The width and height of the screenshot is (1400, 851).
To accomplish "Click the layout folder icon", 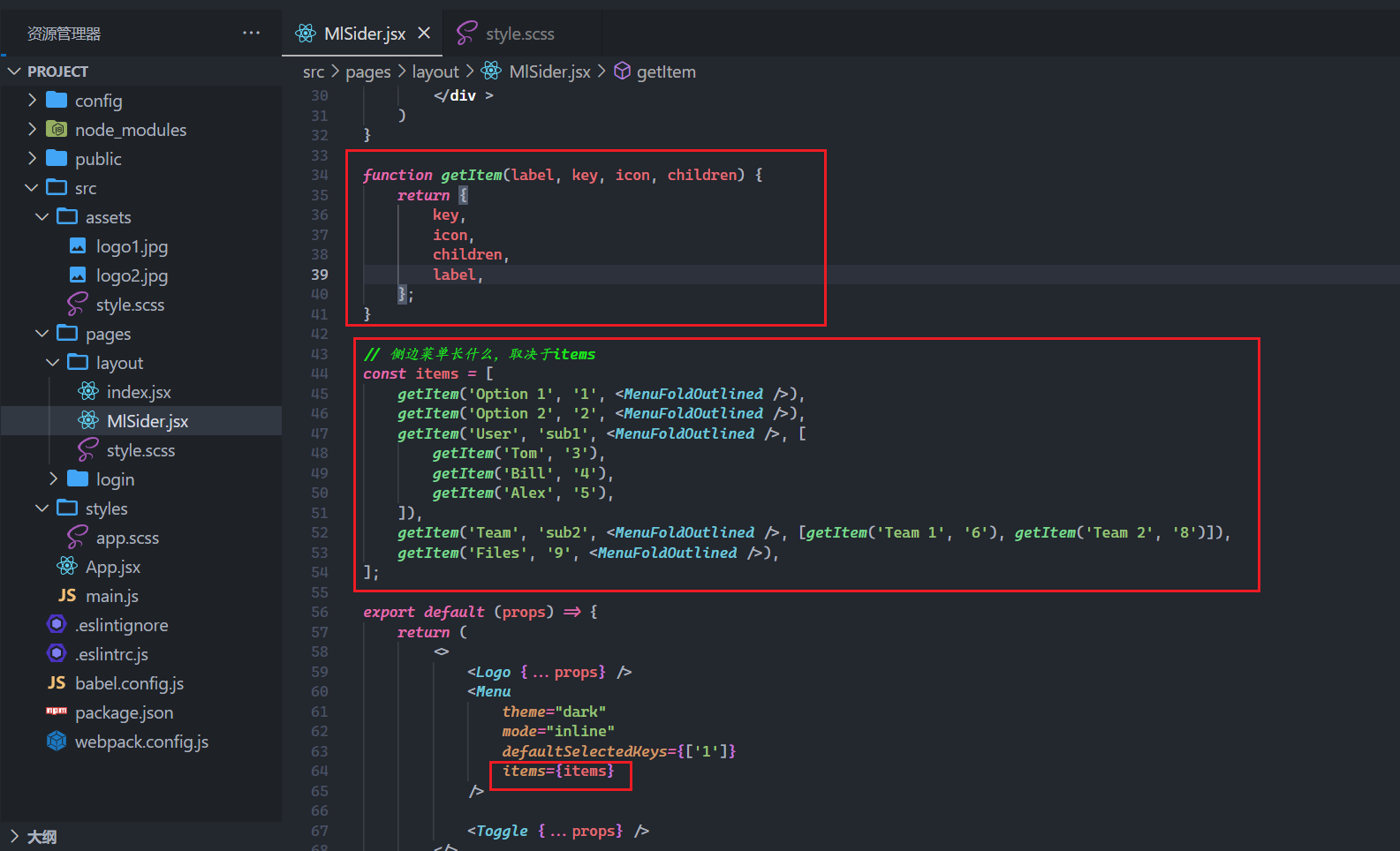I will [78, 362].
